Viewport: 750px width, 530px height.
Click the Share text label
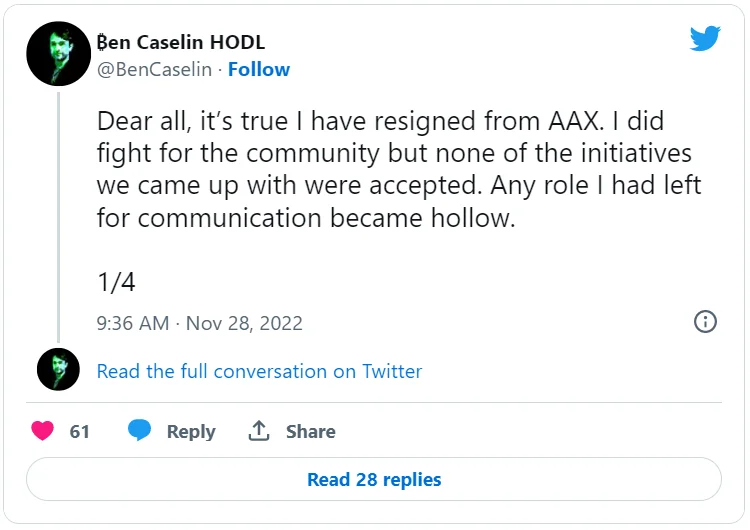pos(310,431)
